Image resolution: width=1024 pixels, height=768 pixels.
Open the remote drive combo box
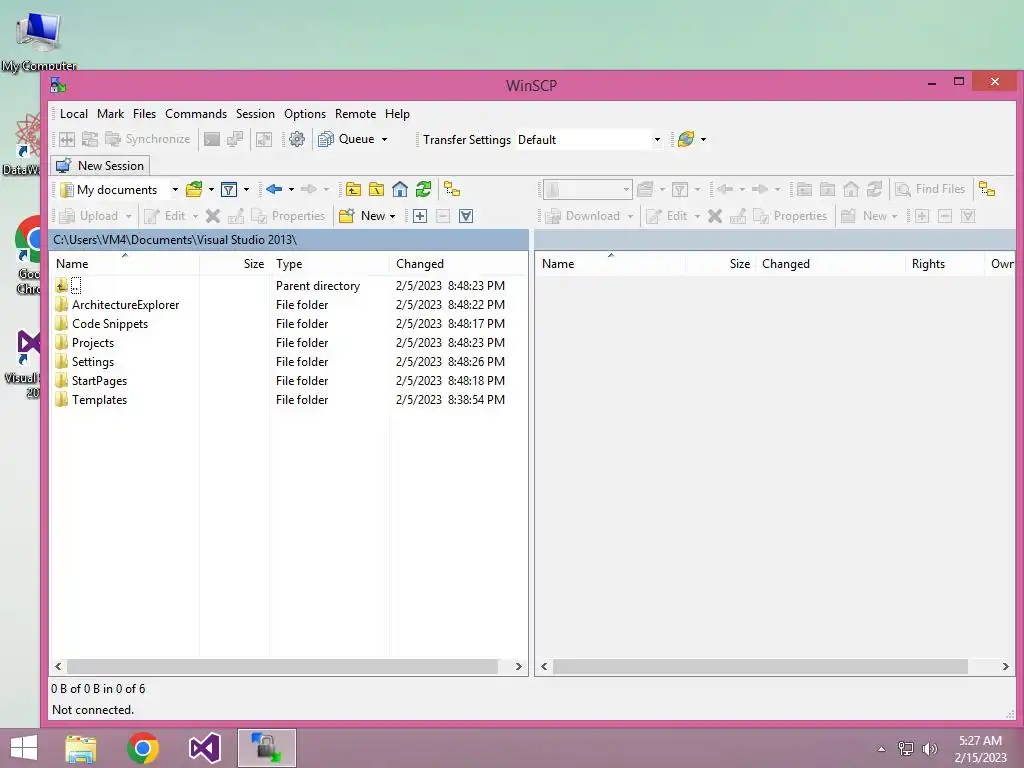(x=587, y=189)
